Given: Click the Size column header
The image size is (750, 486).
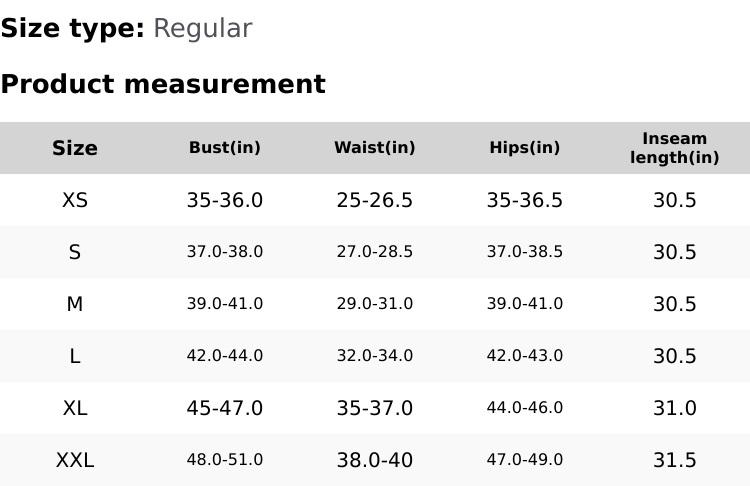Looking at the screenshot, I should pos(75,148).
